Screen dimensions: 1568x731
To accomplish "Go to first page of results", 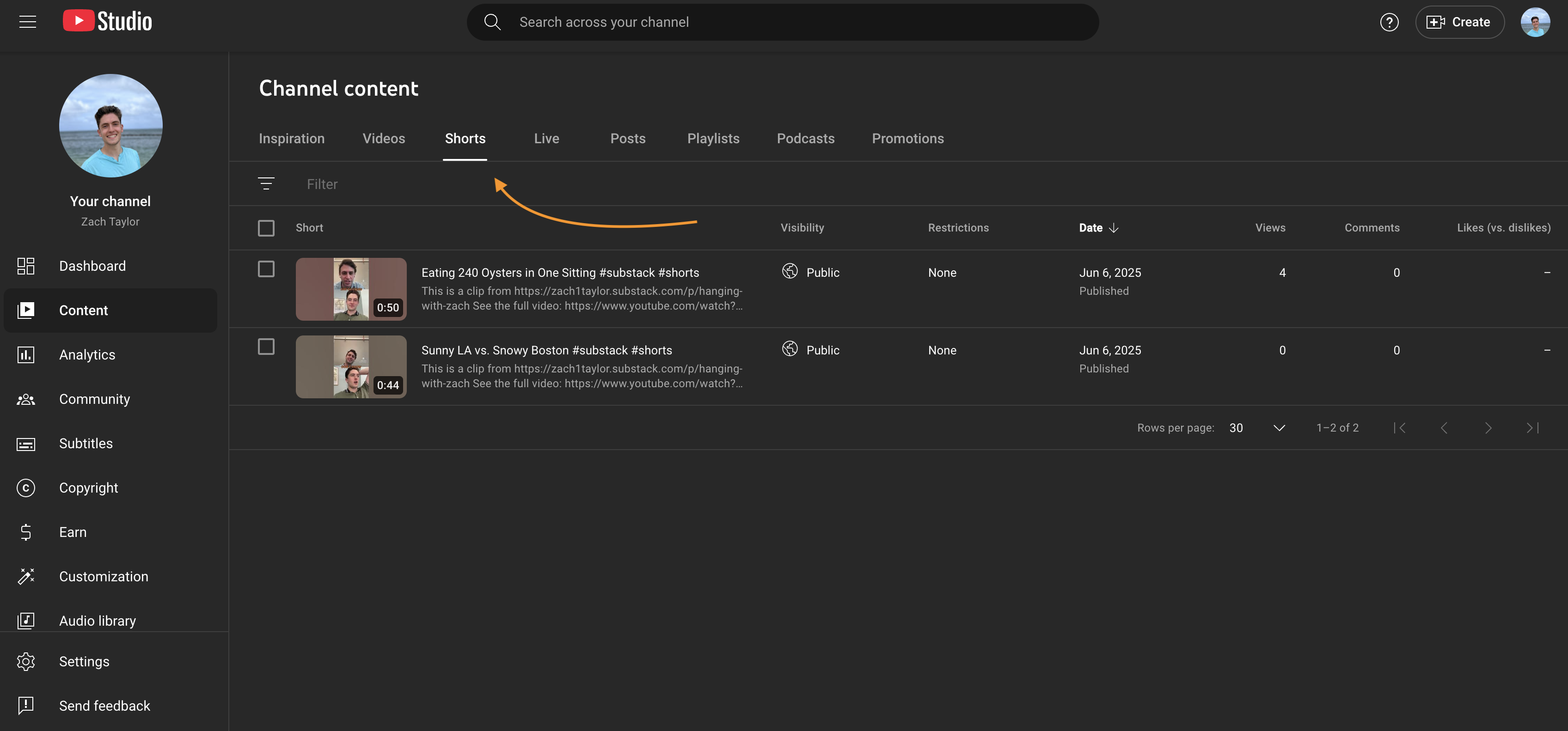I will tap(1400, 428).
